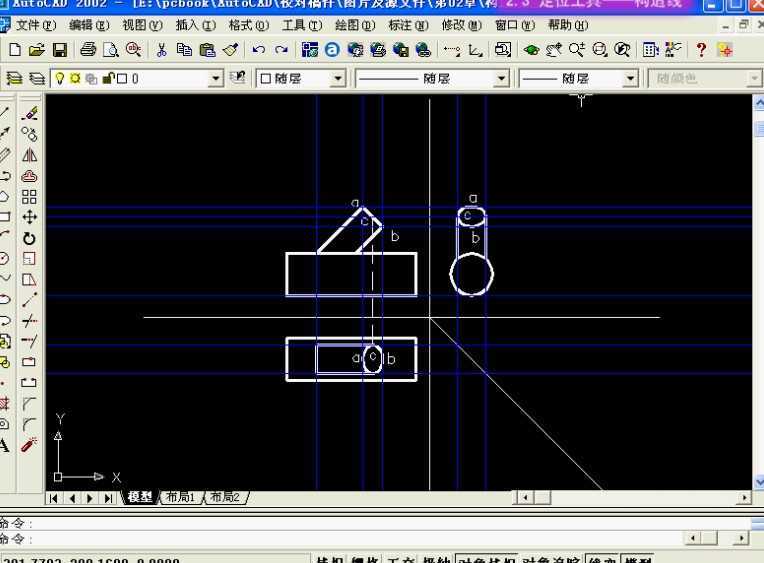Cut selection with the scissors icon
Screen dimensions: 764x563
point(161,50)
